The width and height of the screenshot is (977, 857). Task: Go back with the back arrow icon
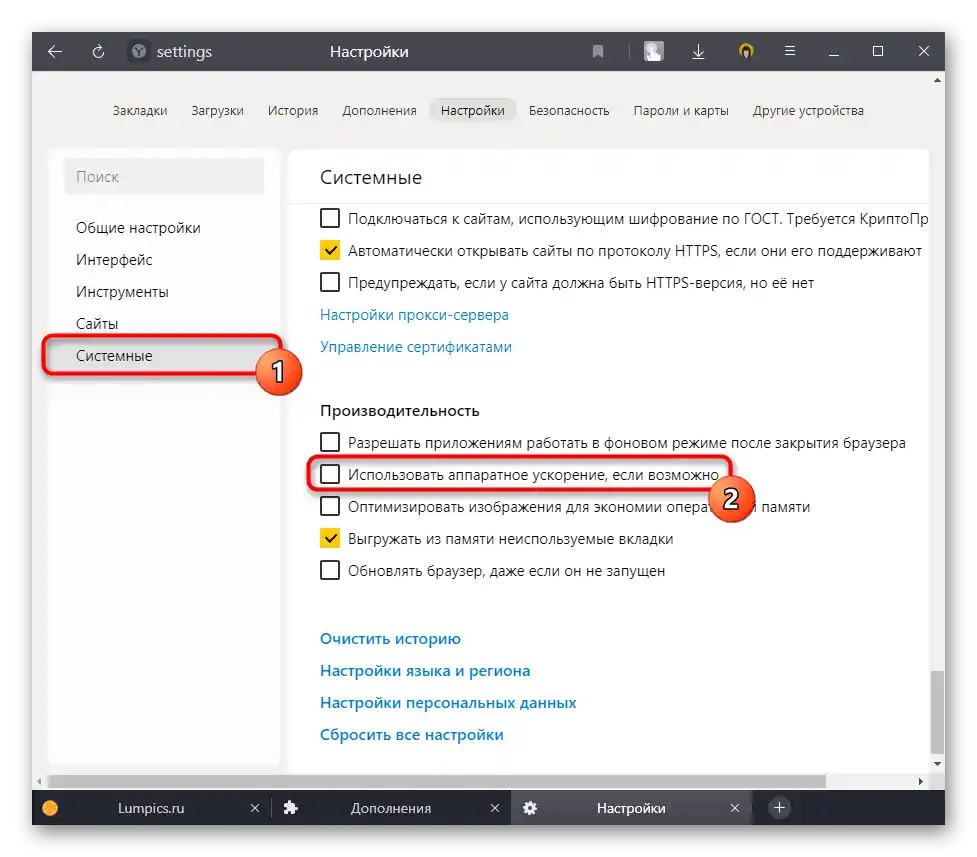tap(55, 52)
